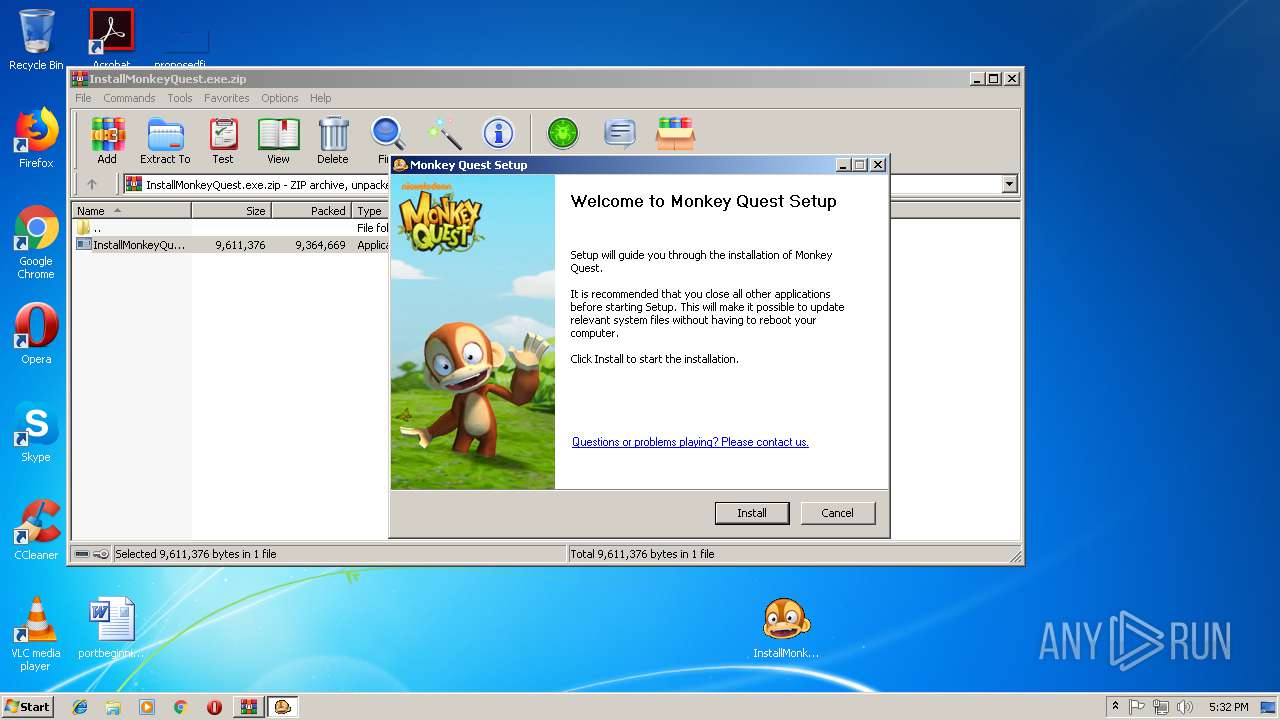Viewport: 1280px width, 720px height.
Task: Show hidden tray icons arrow
Action: coord(1115,707)
